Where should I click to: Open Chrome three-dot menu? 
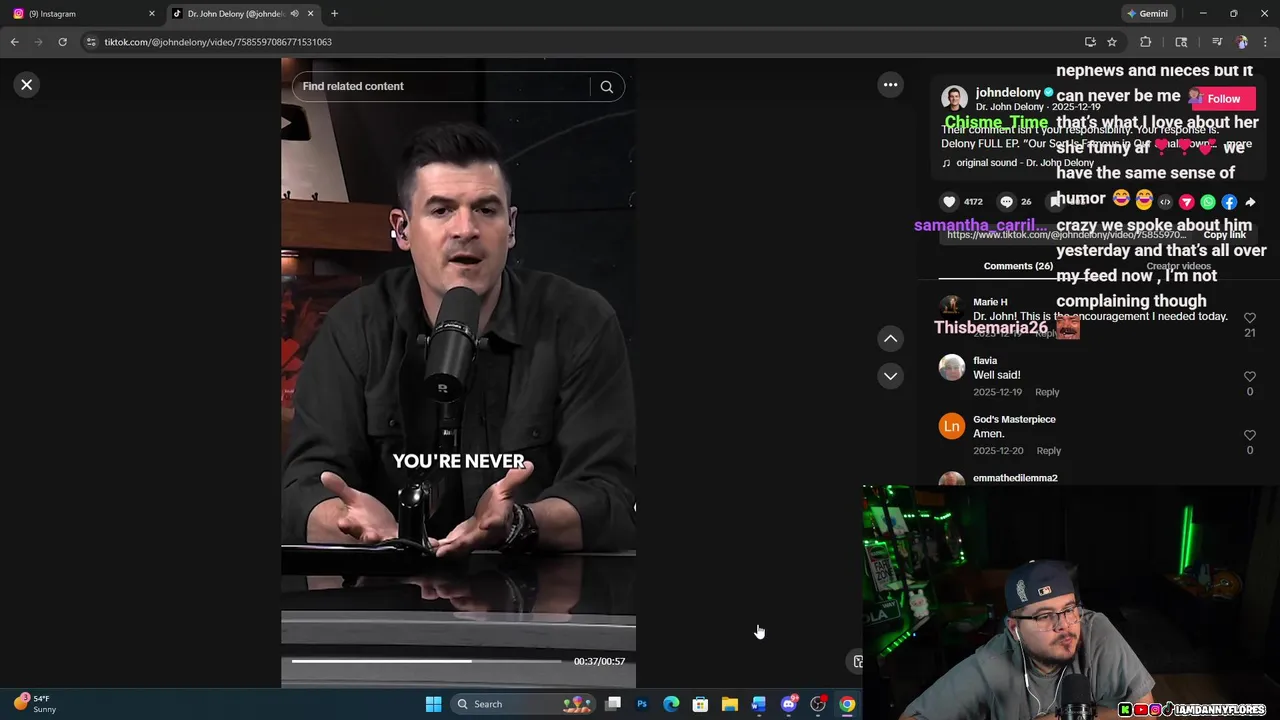pyautogui.click(x=1264, y=42)
